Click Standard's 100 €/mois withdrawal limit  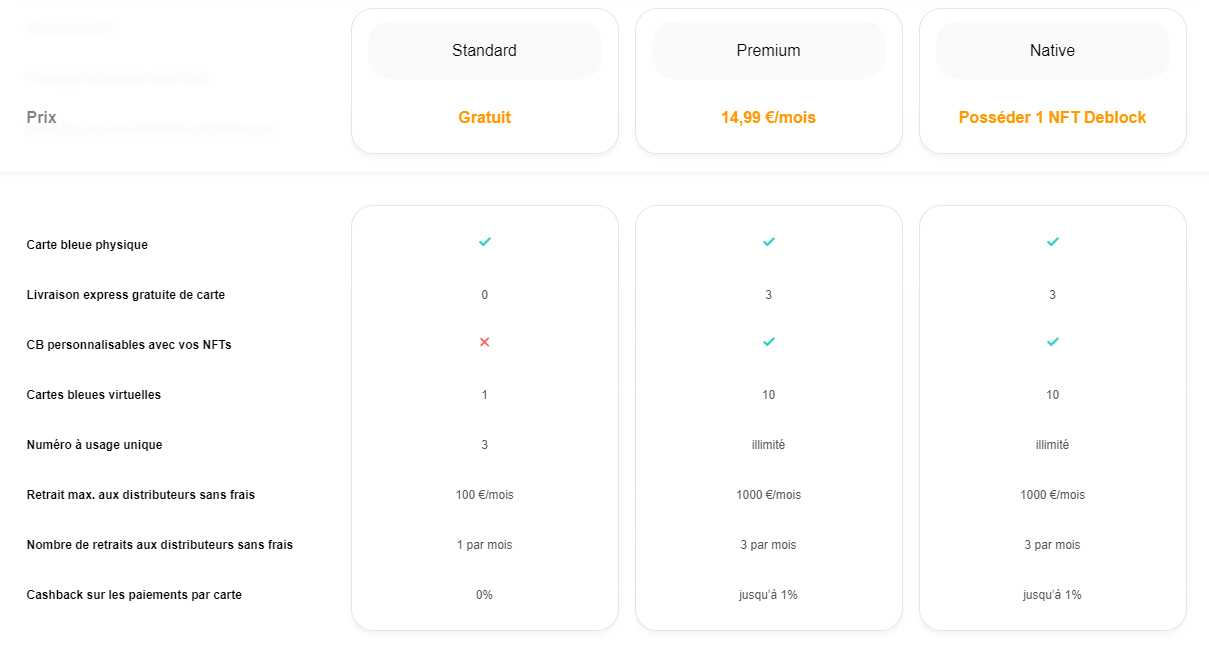(x=485, y=495)
